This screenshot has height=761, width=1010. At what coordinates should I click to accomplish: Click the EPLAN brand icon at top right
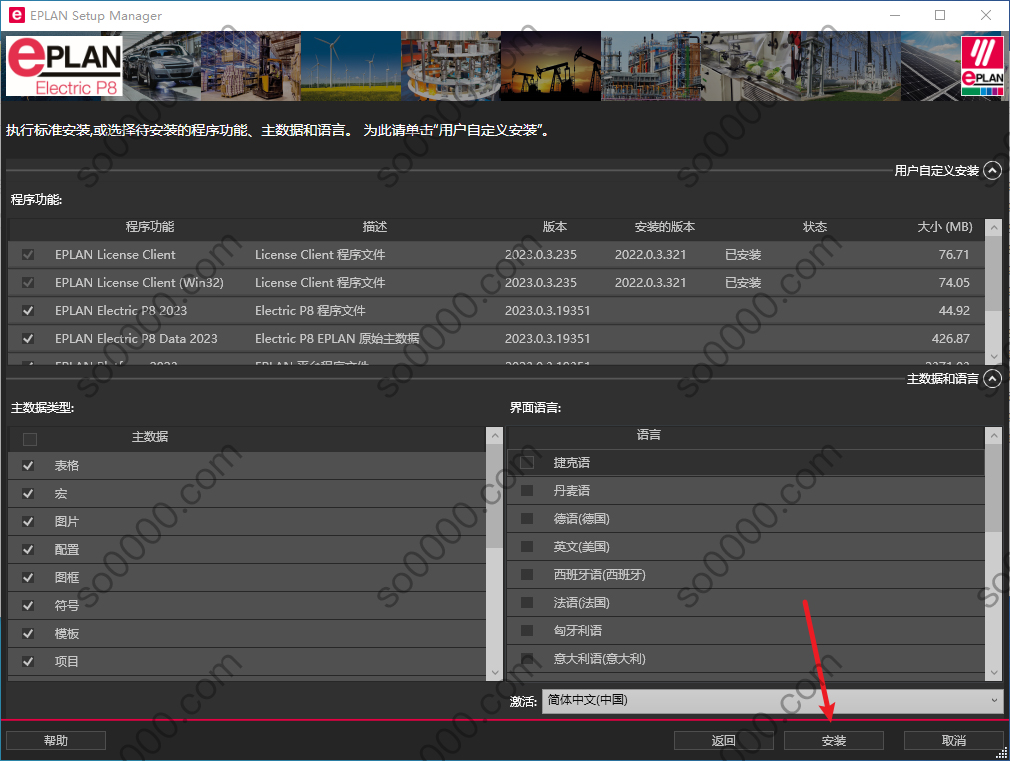click(982, 66)
